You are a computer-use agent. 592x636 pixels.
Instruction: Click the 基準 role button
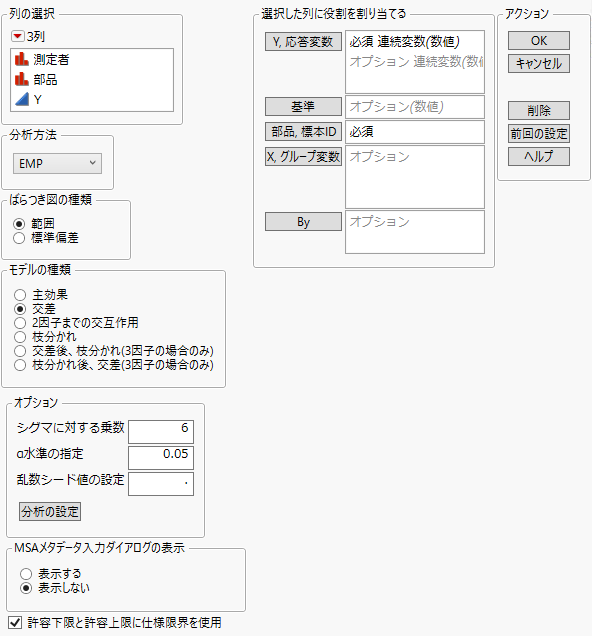pos(303,107)
